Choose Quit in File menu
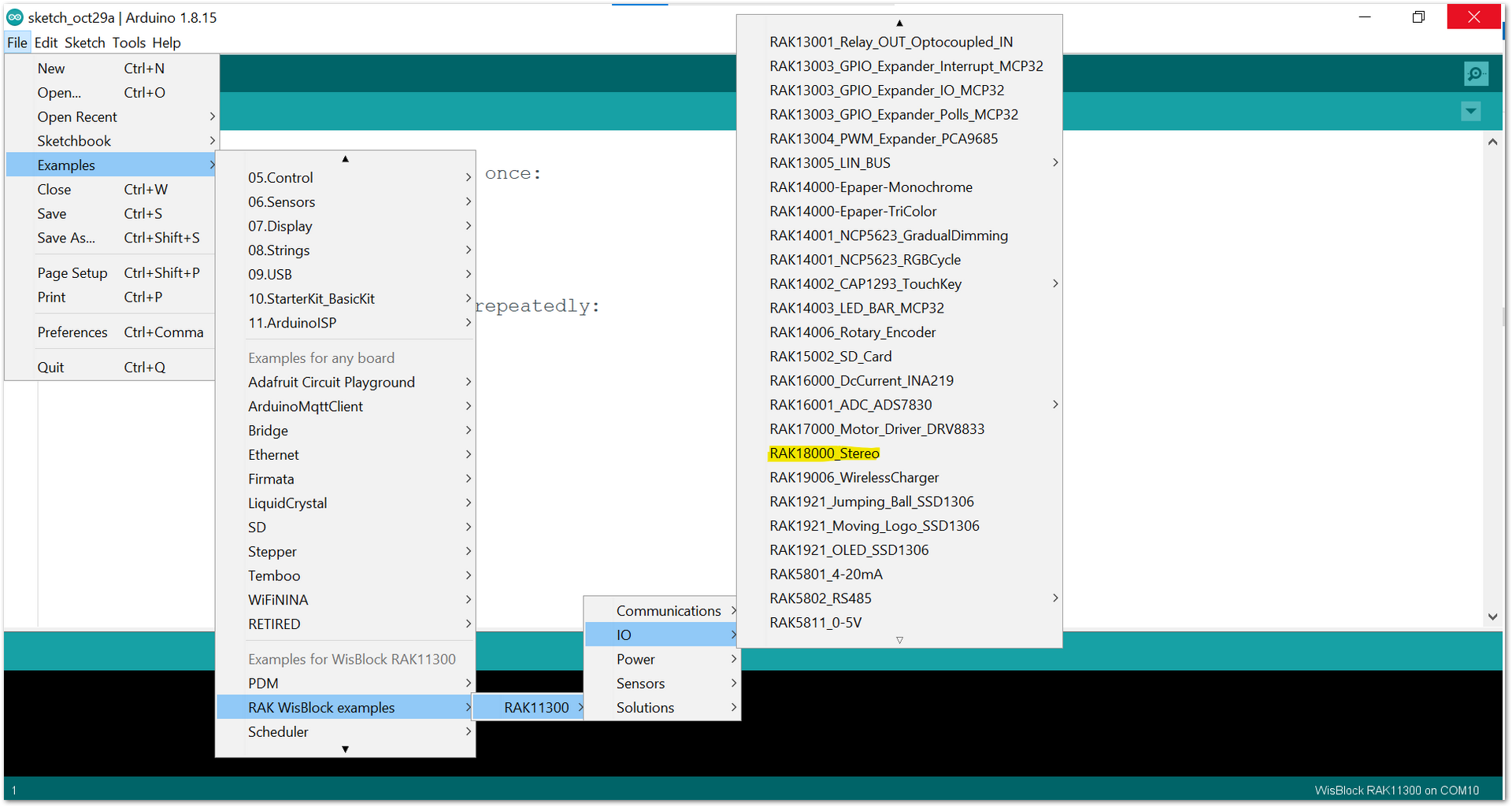 (x=111, y=368)
